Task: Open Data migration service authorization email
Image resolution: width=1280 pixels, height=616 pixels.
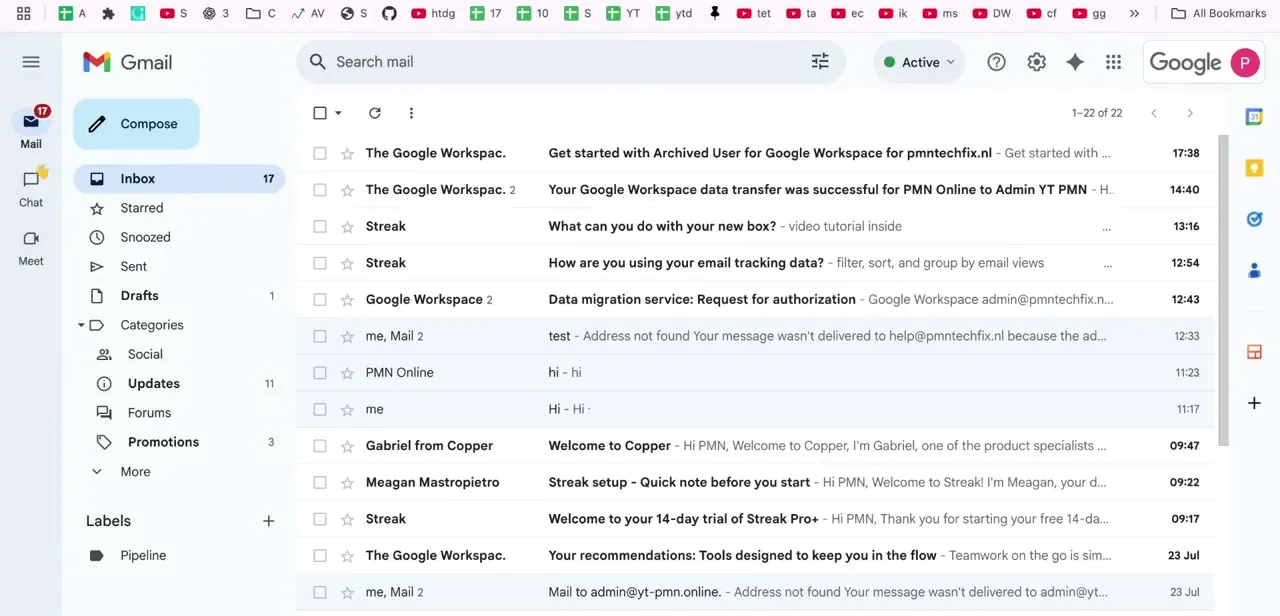Action: point(756,299)
